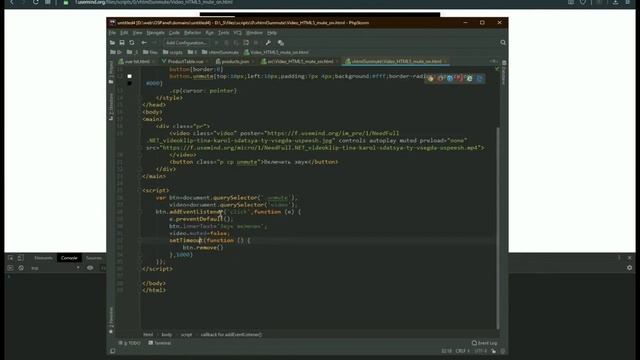Screen dimensions: 640x360
Task: Expand the scripts folder breadcrumb
Action: tap(173, 52)
